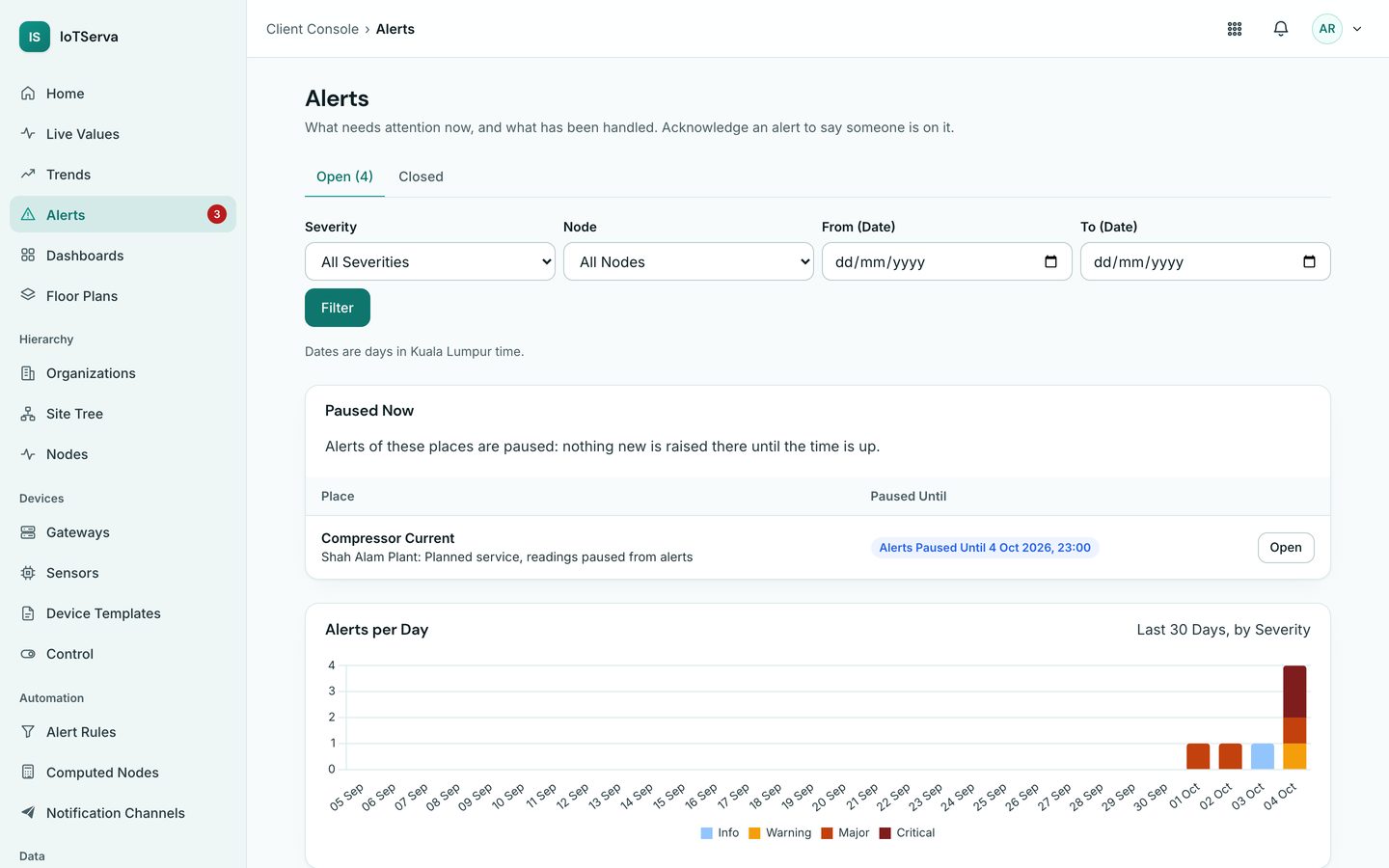Click To (Date) input field
Image resolution: width=1389 pixels, height=868 pixels.
coord(1206,261)
